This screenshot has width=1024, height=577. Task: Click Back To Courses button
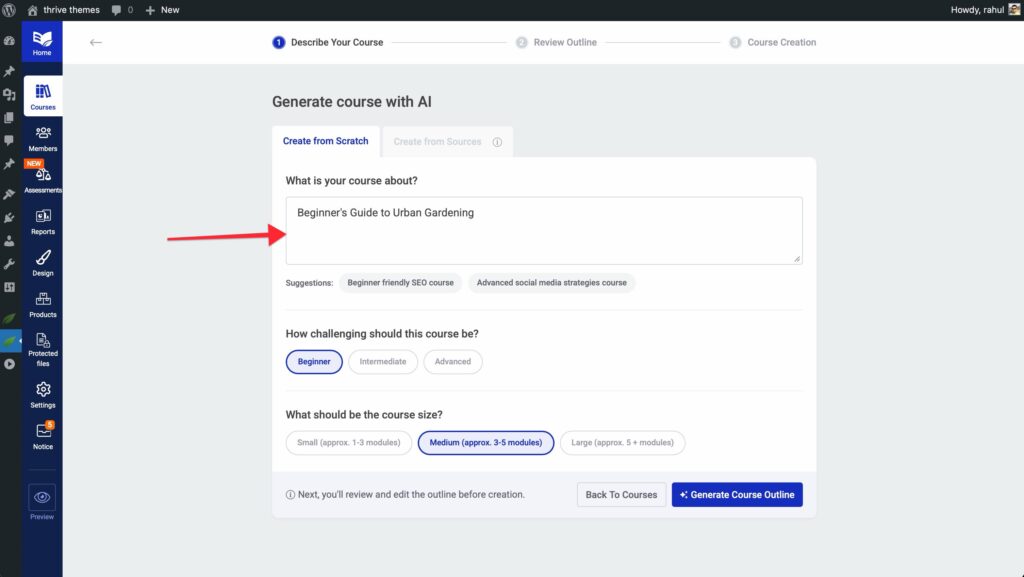(x=621, y=494)
